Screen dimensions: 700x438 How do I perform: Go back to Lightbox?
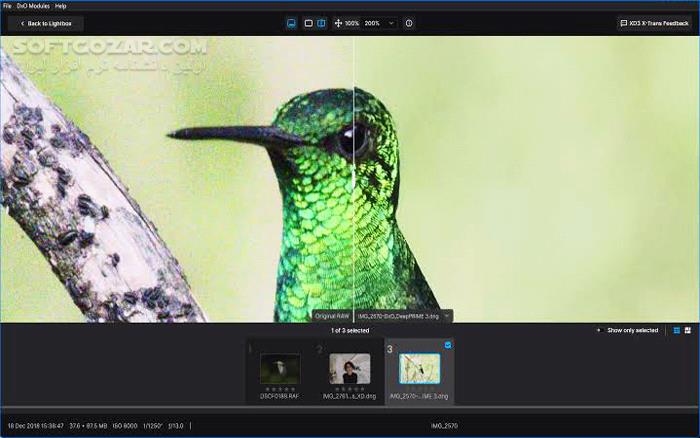click(46, 24)
